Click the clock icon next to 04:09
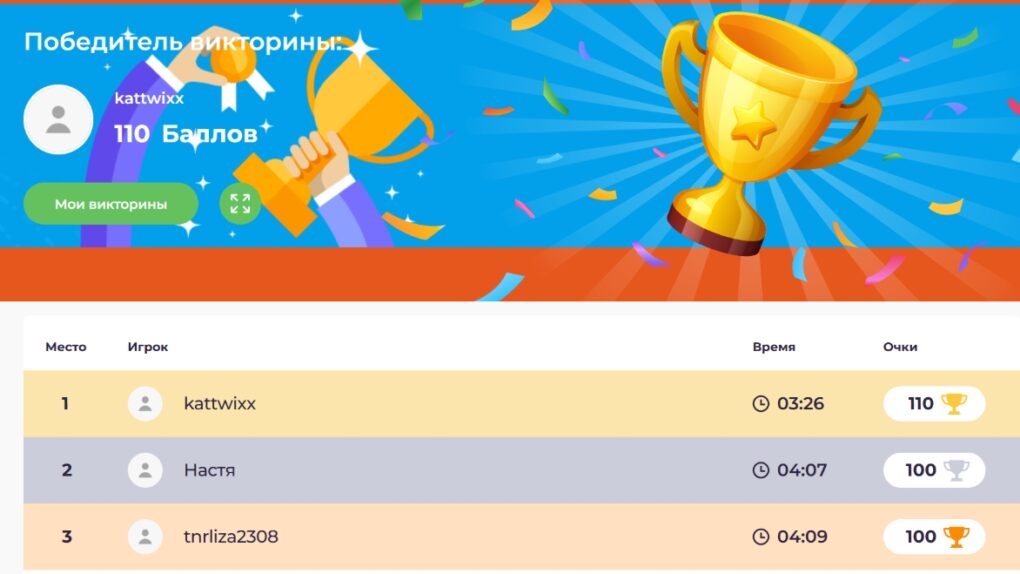1020x574 pixels. click(x=761, y=537)
